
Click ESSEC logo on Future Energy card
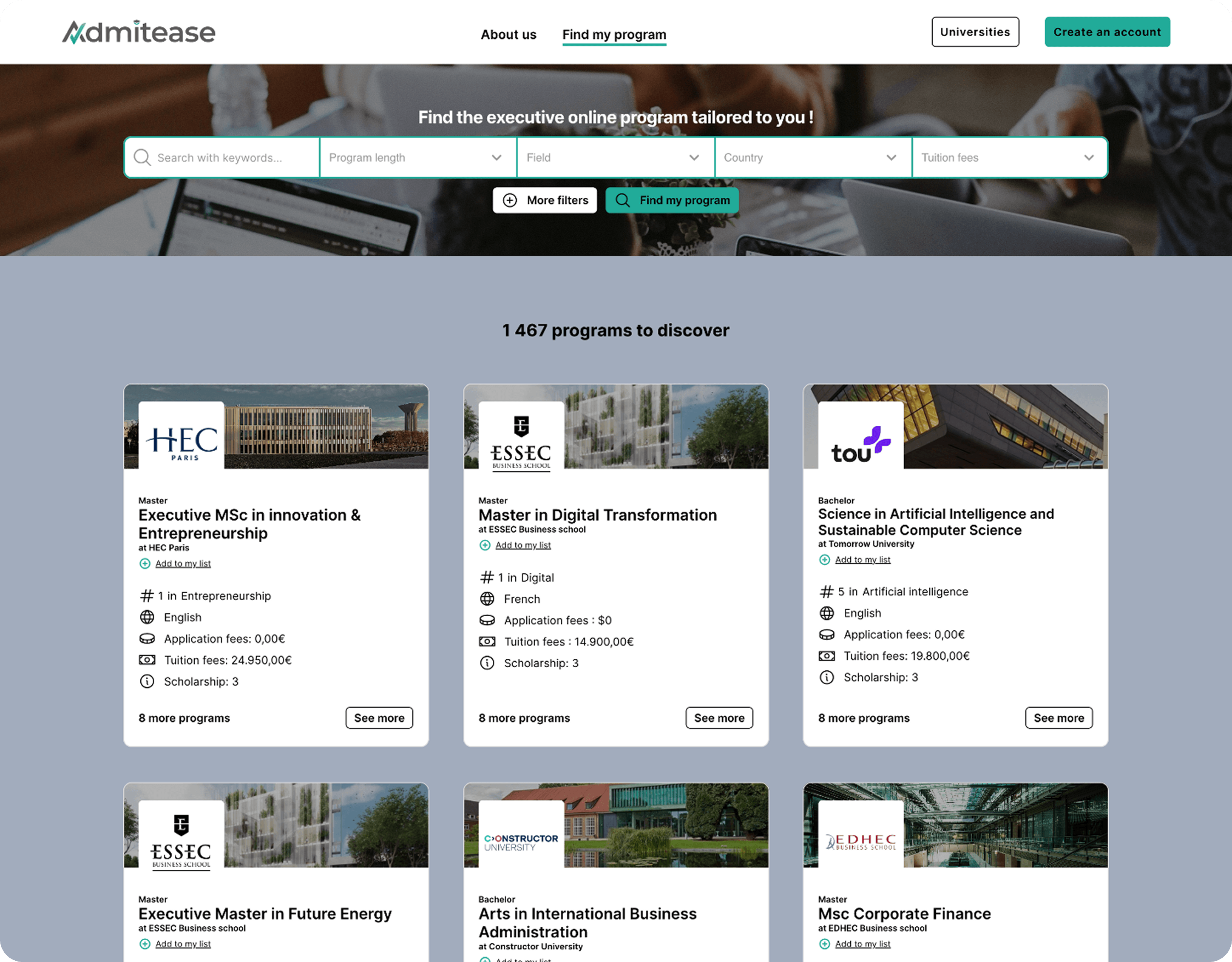click(181, 834)
